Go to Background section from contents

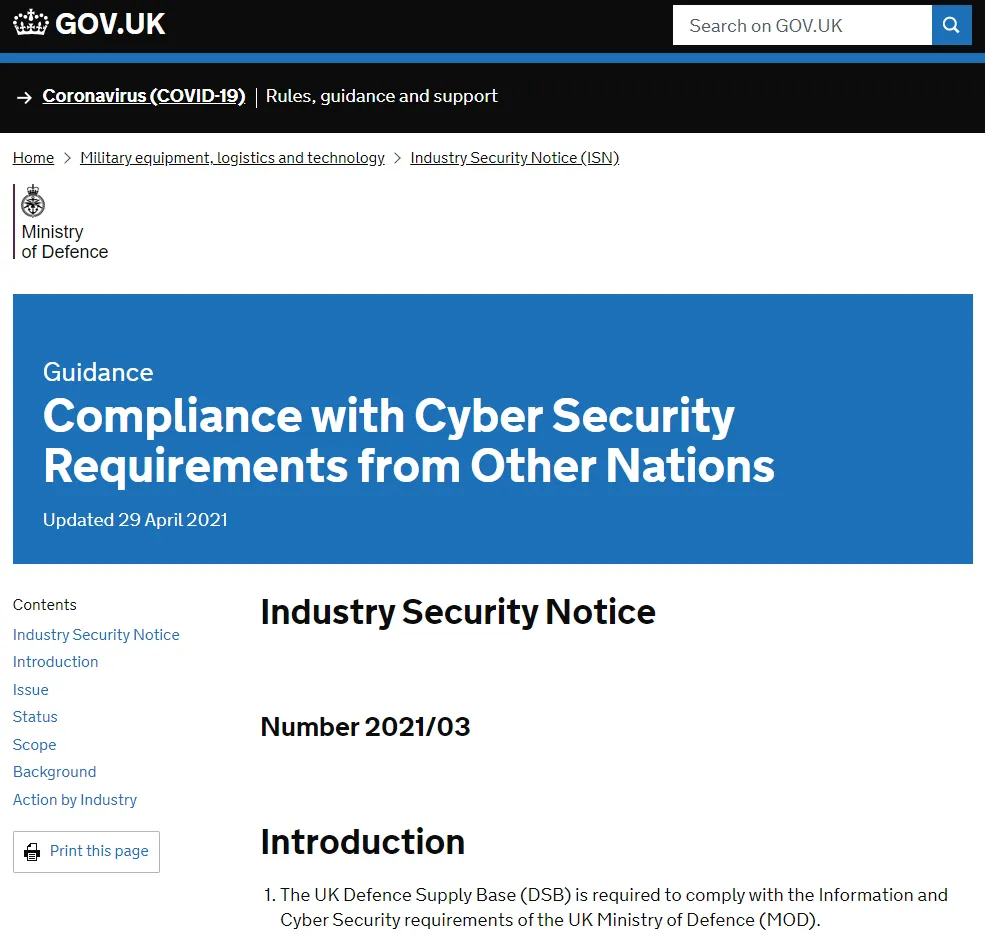pos(54,772)
